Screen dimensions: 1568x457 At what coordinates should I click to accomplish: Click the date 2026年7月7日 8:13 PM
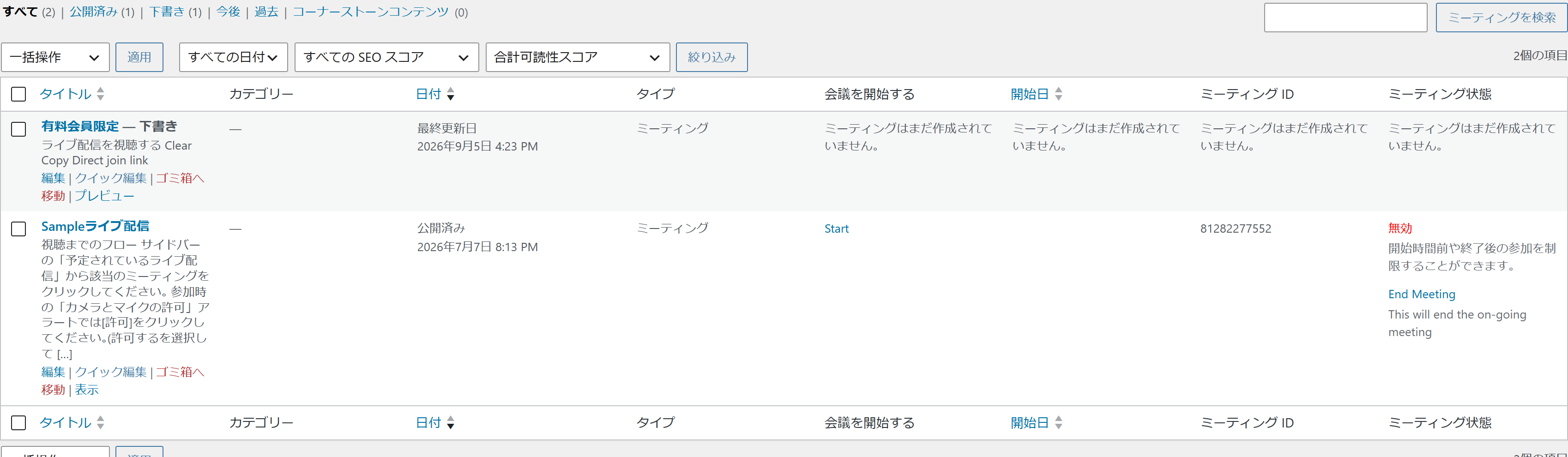477,247
